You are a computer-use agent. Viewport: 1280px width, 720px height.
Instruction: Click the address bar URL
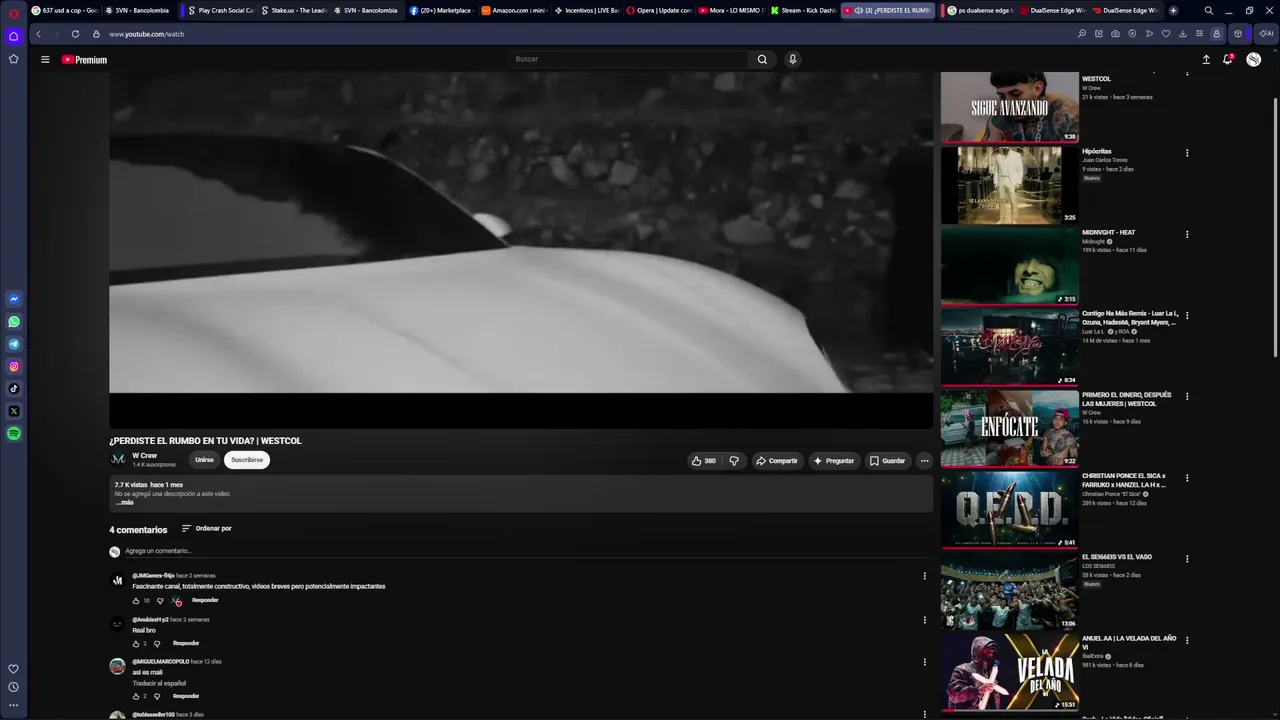(146, 34)
